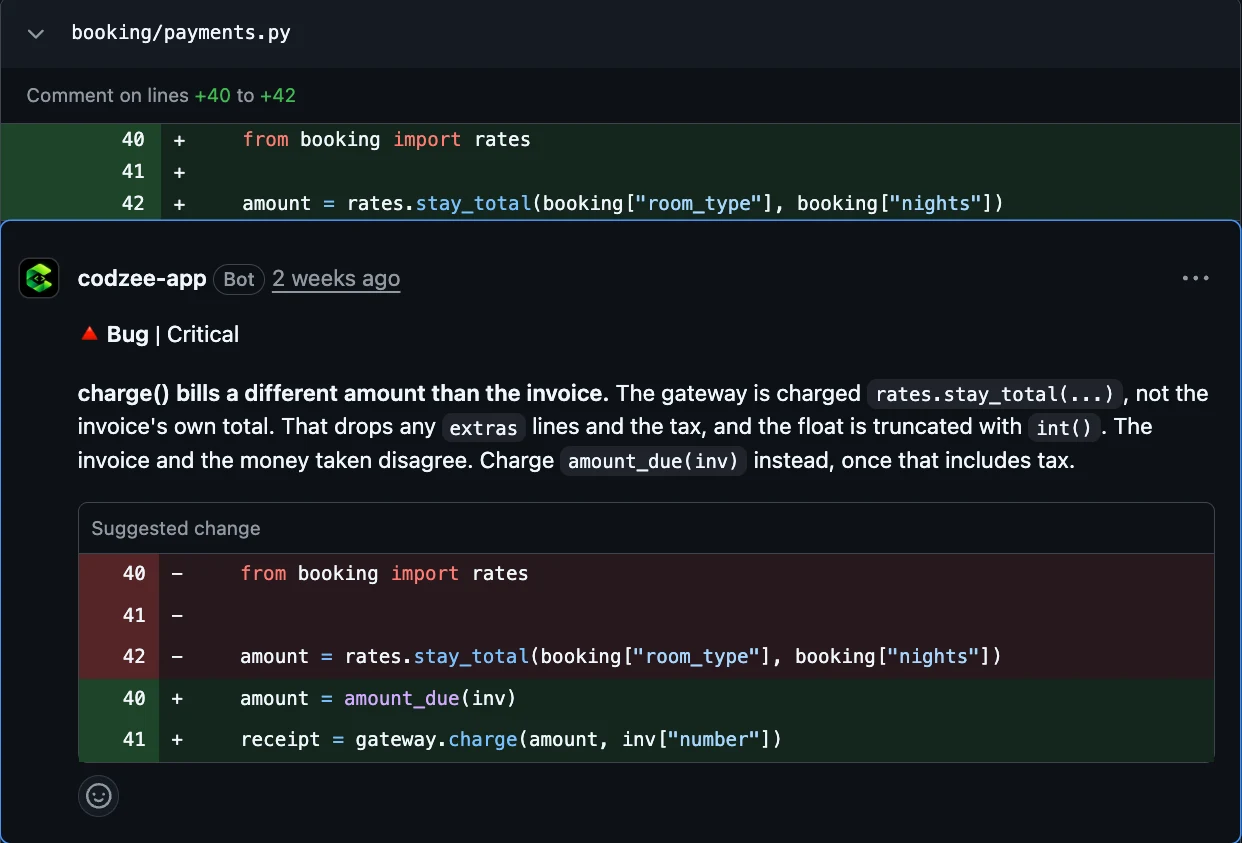Click the "Bug | Critical" severity label
The image size is (1242, 843).
pyautogui.click(x=173, y=334)
